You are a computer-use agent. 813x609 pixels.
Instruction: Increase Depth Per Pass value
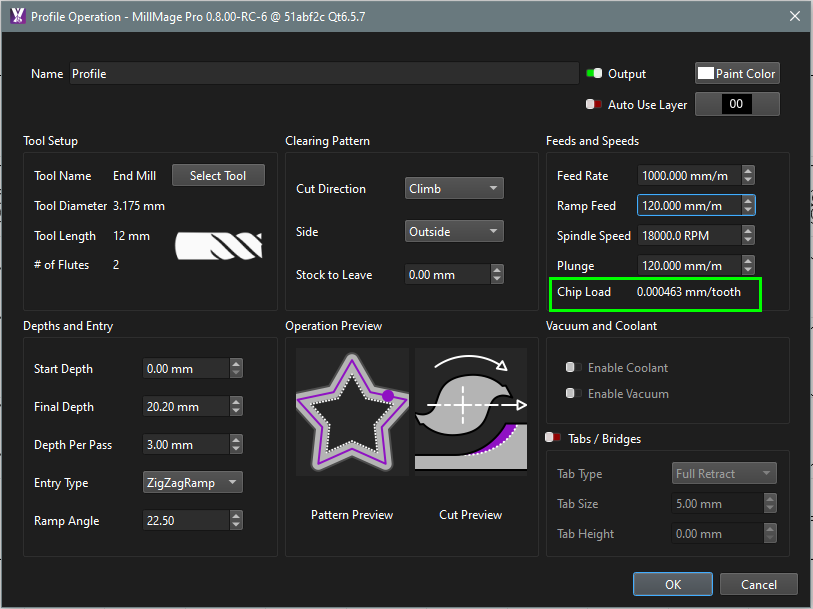236,440
